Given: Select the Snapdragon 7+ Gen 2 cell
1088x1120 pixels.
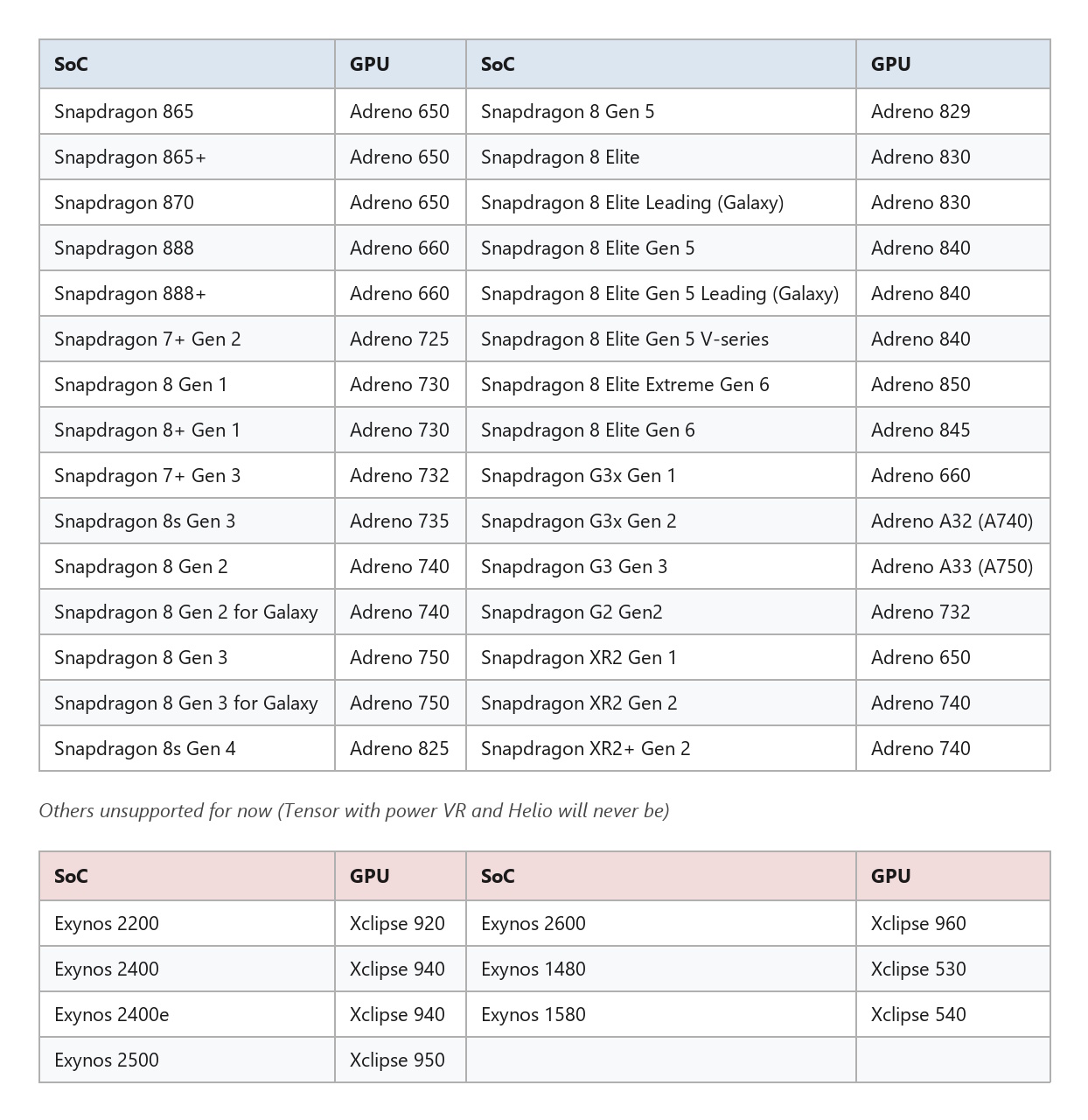Looking at the screenshot, I should [x=187, y=339].
